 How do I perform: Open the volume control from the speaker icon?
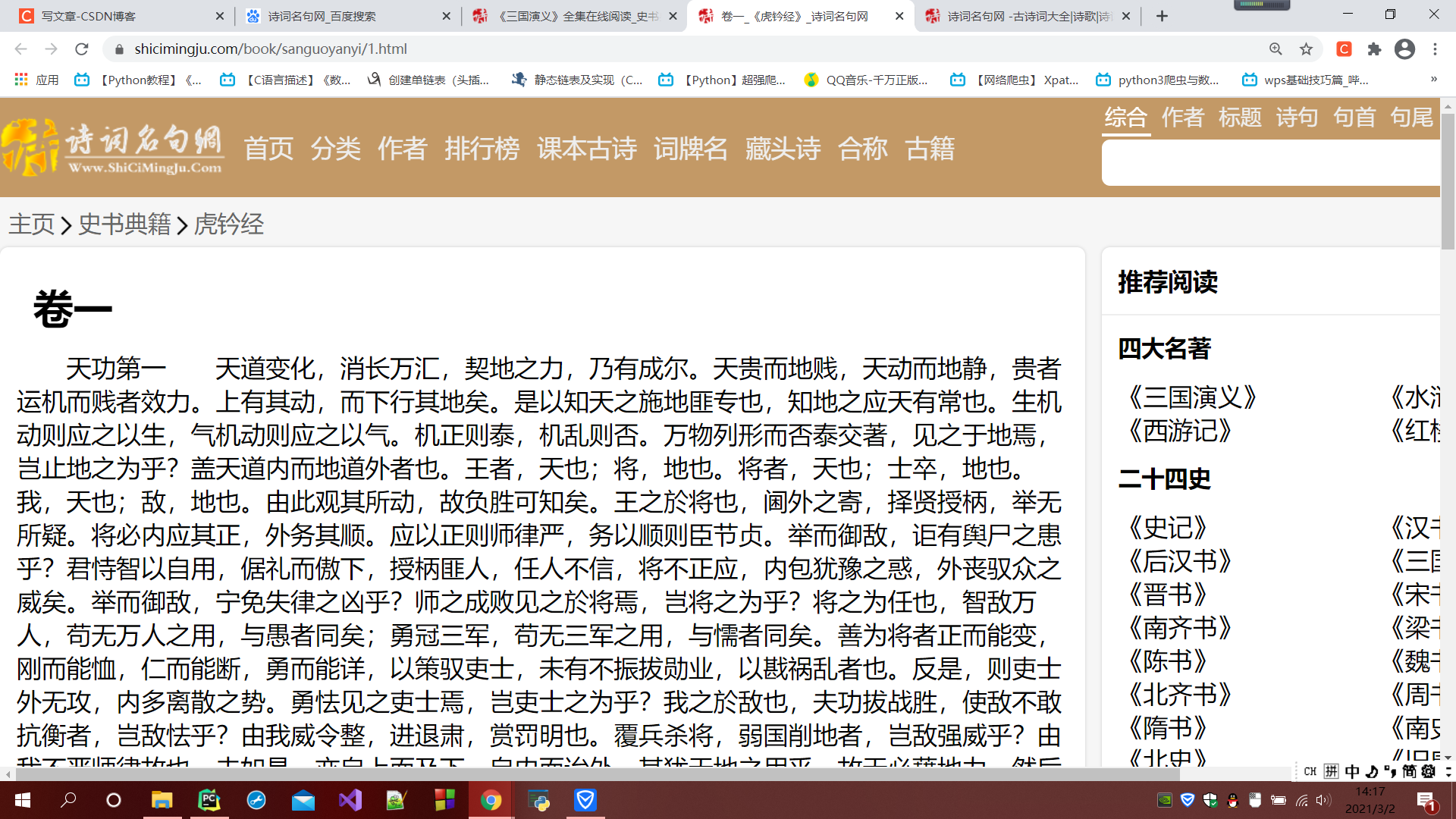(x=1323, y=800)
